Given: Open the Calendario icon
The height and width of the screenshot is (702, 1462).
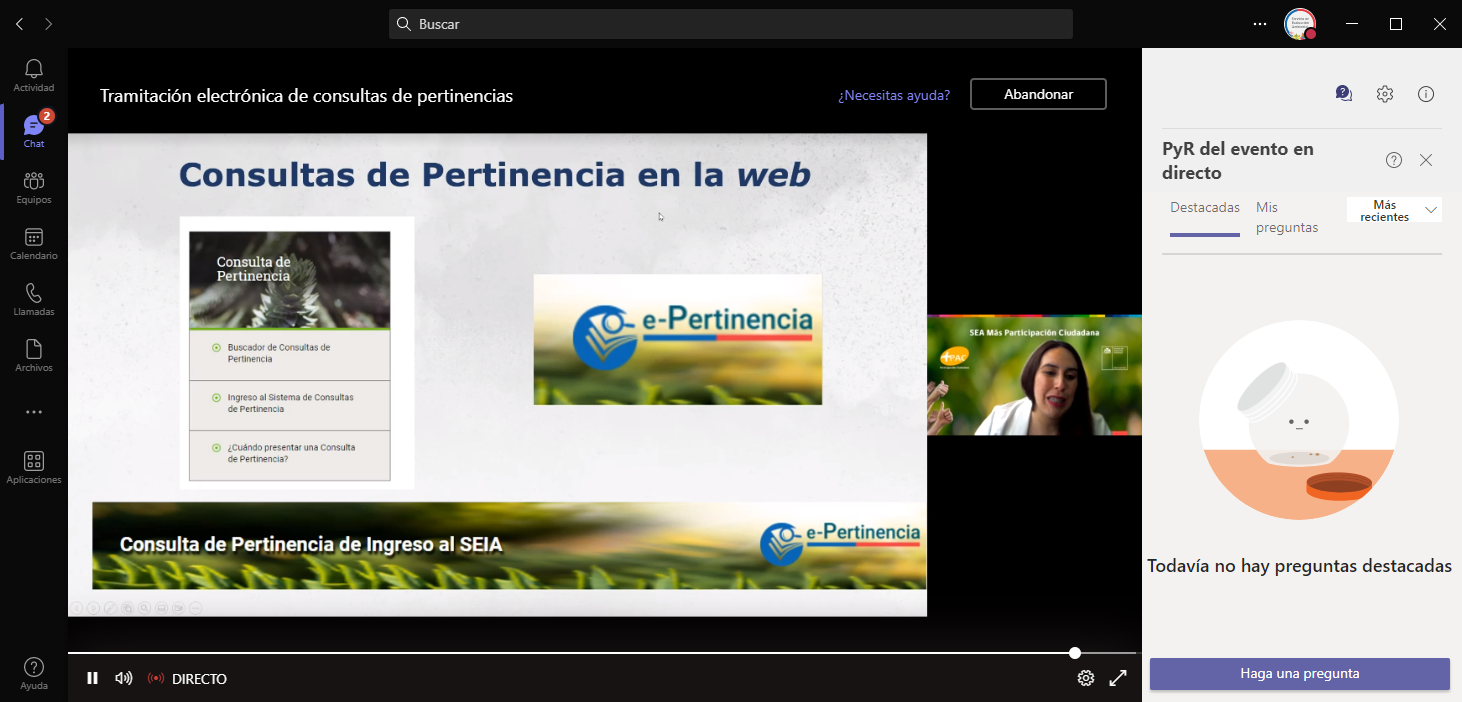Looking at the screenshot, I should [33, 243].
